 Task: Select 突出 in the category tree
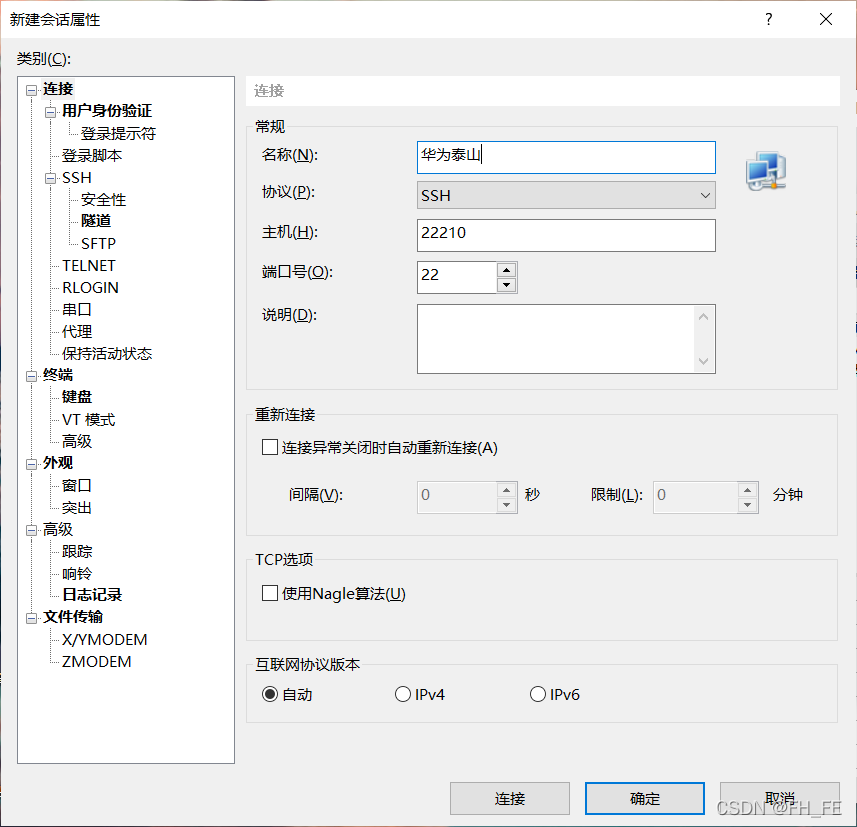(77, 507)
